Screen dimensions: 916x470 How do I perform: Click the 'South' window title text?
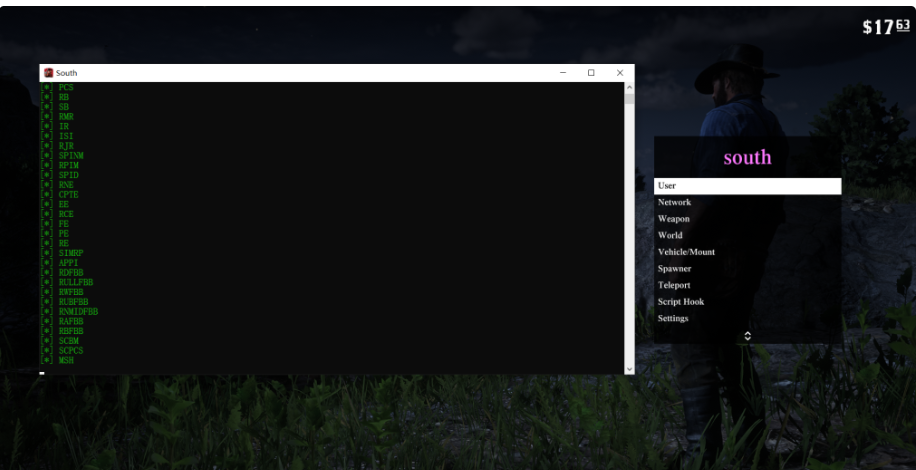pyautogui.click(x=67, y=73)
